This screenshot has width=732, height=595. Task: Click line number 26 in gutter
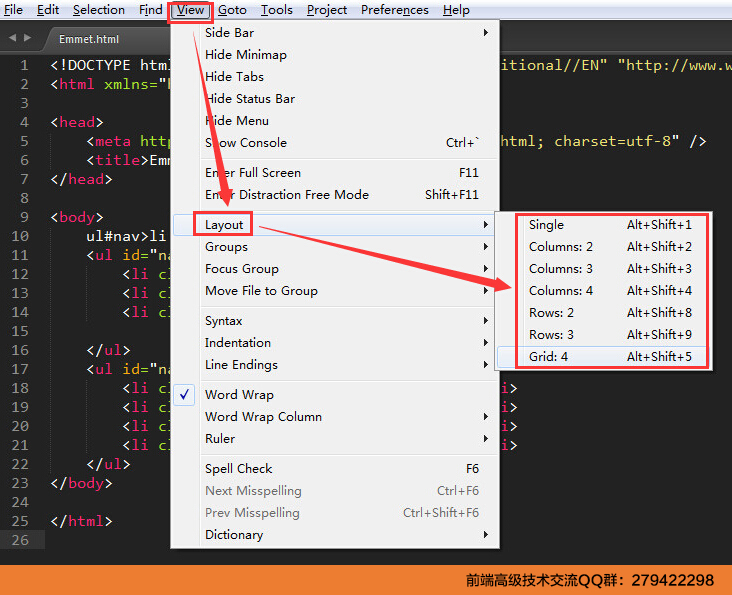coord(20,540)
